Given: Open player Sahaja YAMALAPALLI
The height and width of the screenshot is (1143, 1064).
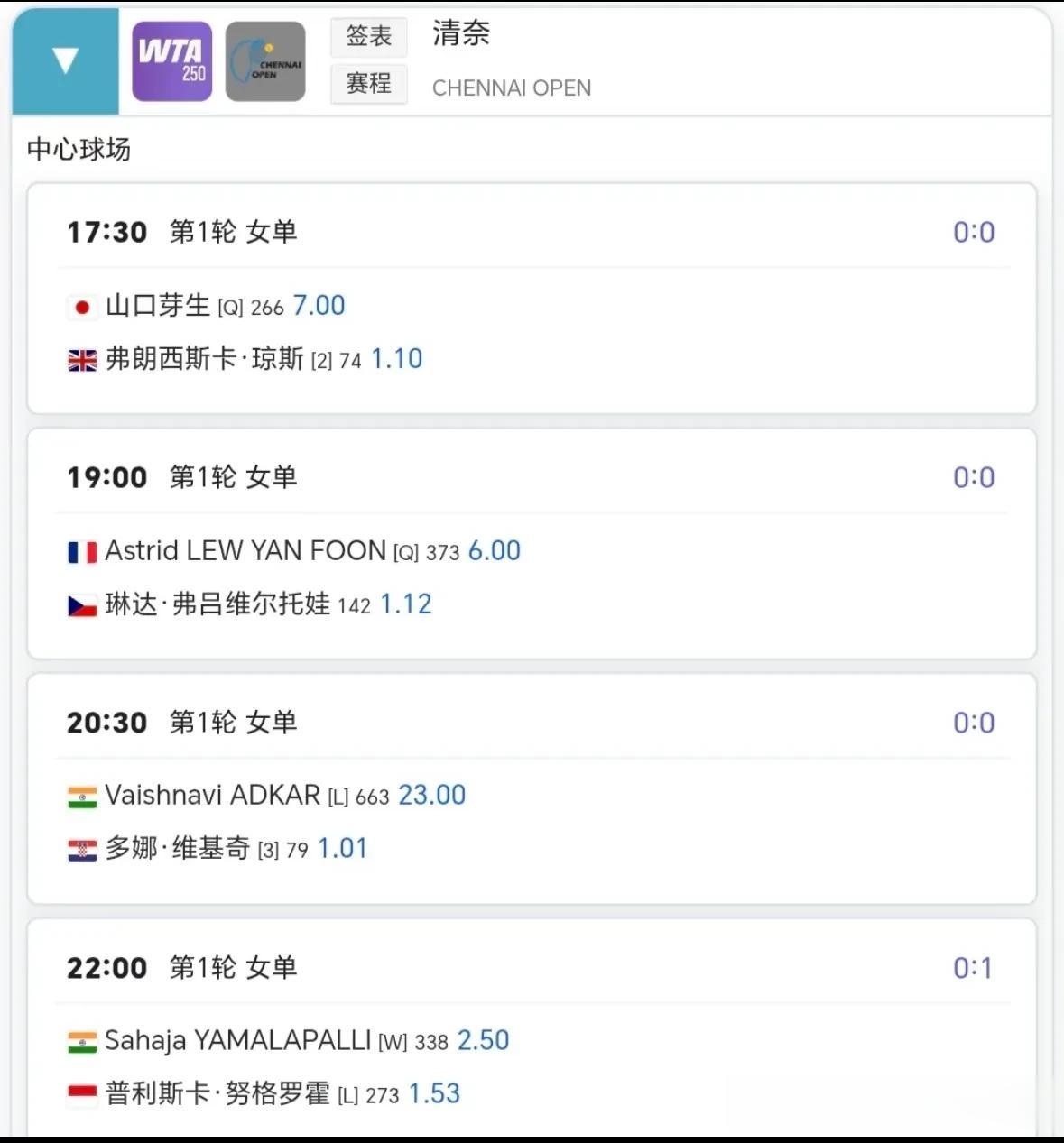Looking at the screenshot, I should point(237,1040).
